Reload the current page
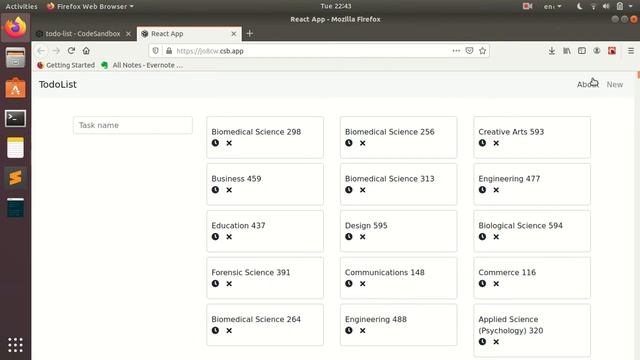This screenshot has height=360, width=640. 71,51
